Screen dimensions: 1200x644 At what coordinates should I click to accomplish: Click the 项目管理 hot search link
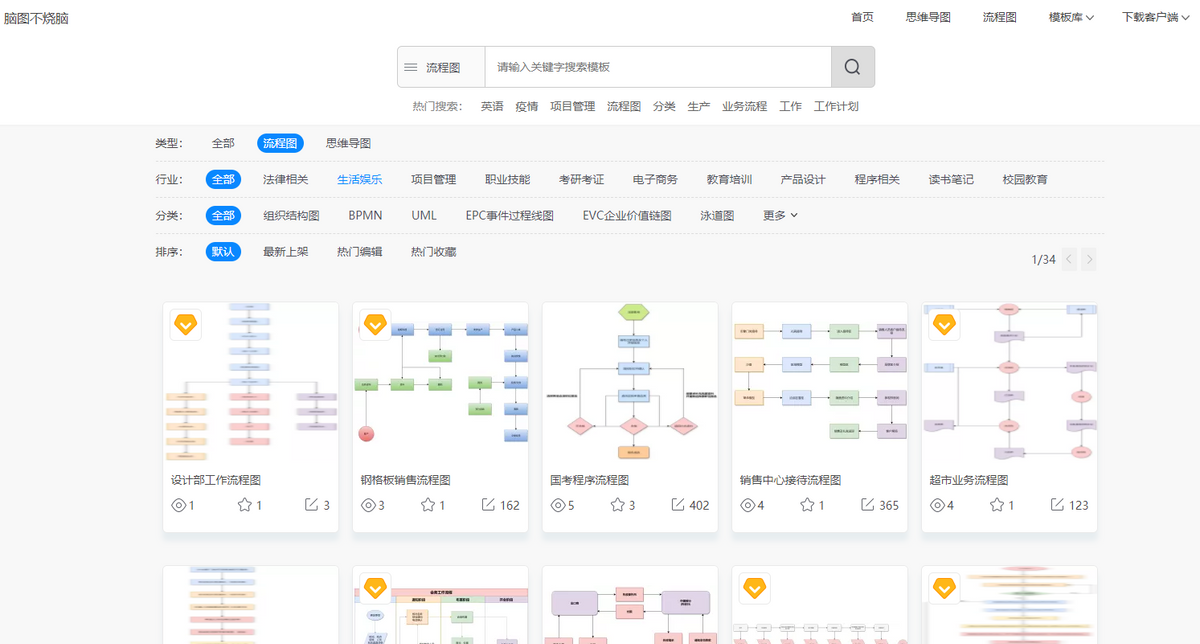[572, 105]
